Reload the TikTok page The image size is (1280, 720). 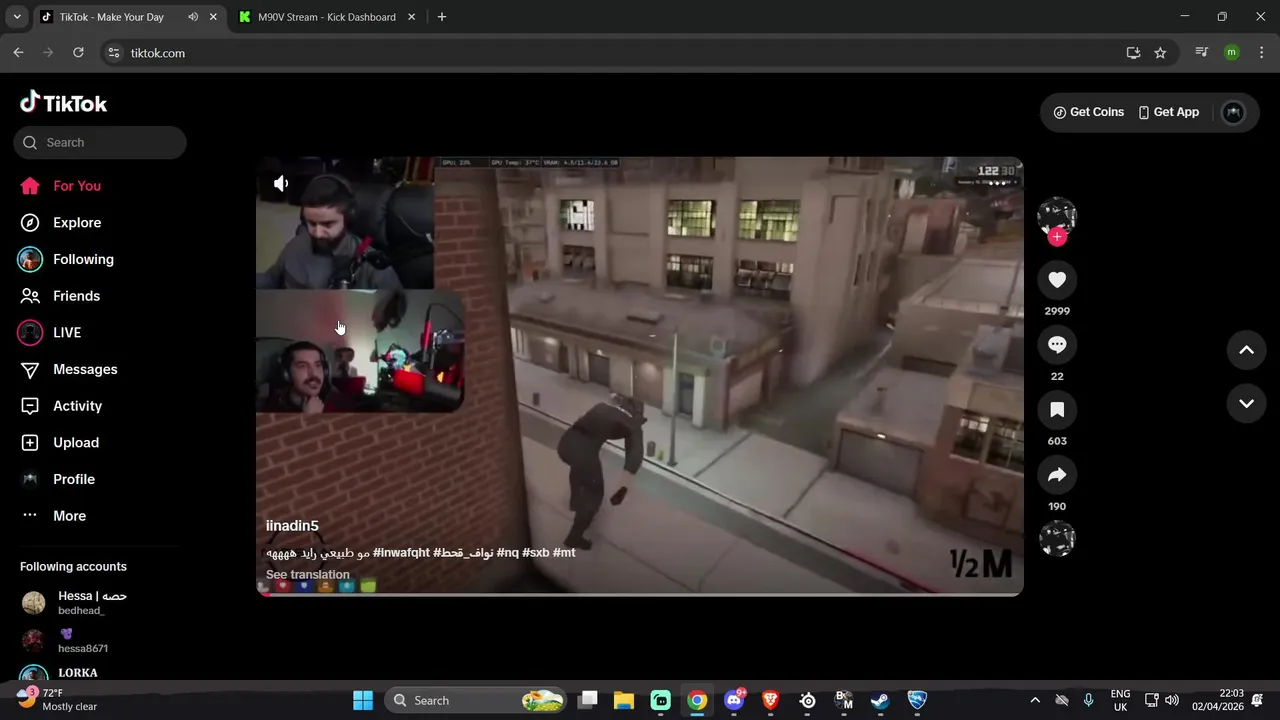click(x=78, y=53)
